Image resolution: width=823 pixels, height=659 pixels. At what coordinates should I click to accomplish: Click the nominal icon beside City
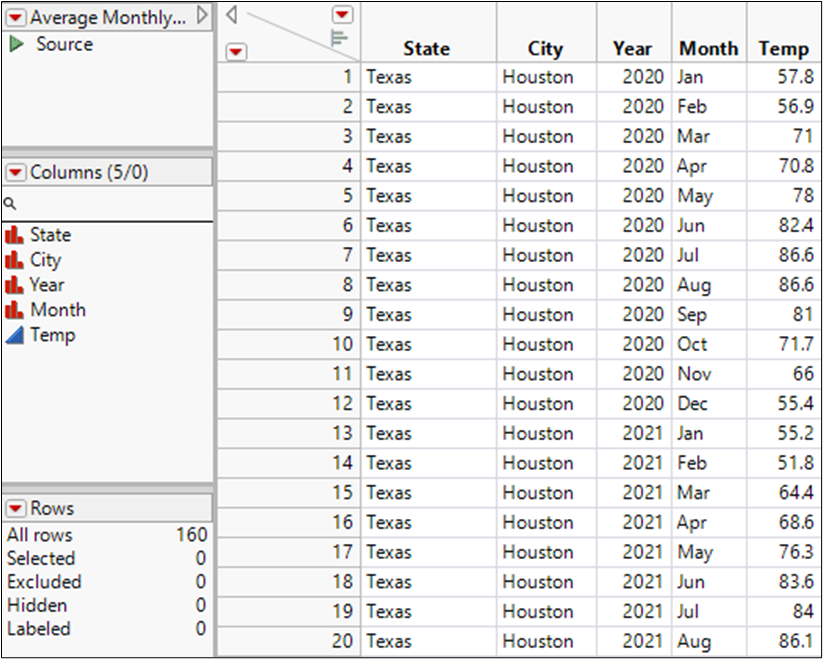pos(14,260)
